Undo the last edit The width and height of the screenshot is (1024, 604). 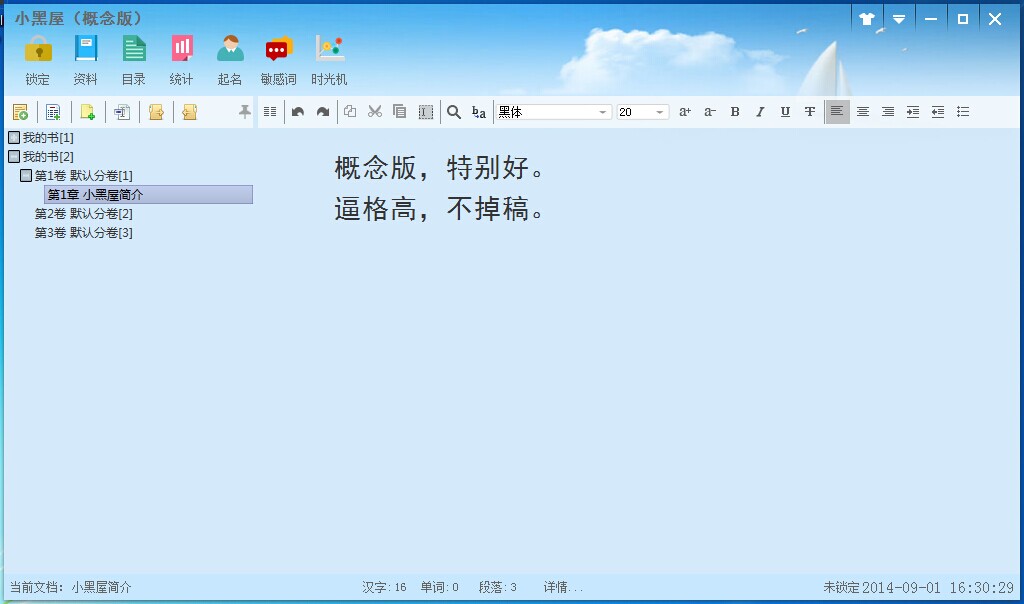tap(298, 112)
